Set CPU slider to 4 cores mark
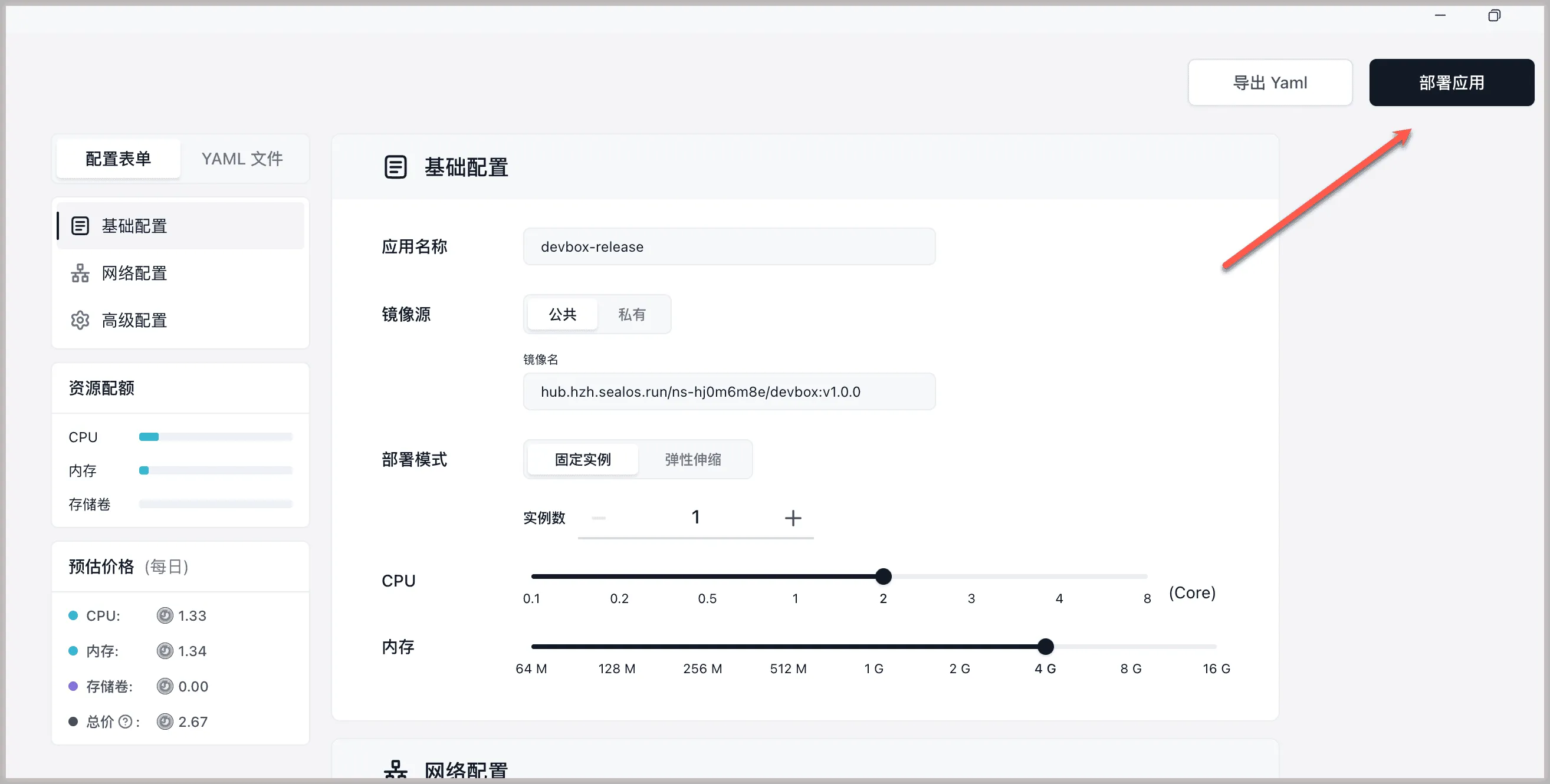This screenshot has width=1550, height=784. click(1059, 577)
